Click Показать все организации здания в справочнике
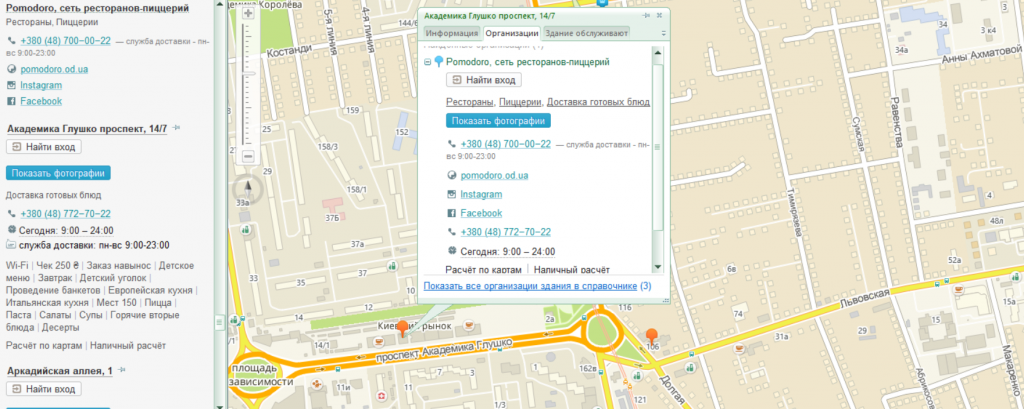1024x409 pixels. pyautogui.click(x=530, y=286)
